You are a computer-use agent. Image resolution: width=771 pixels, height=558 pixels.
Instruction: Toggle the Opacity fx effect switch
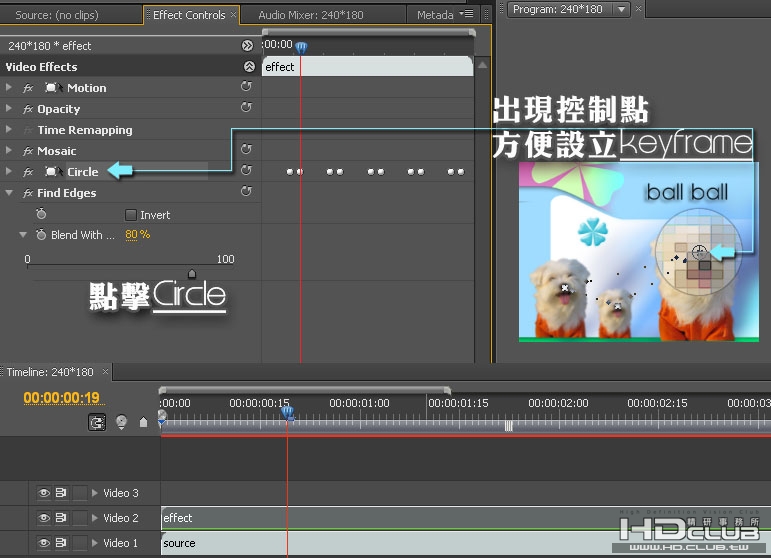28,109
